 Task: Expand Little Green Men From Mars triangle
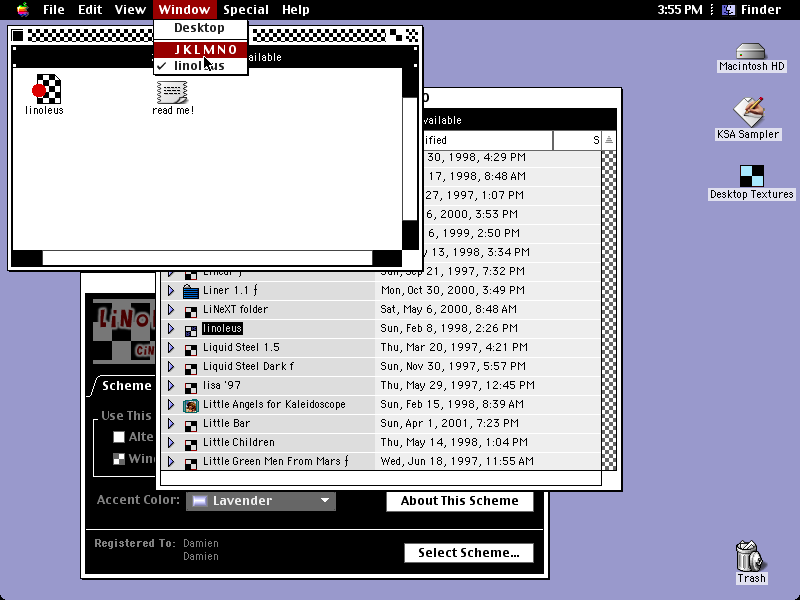pyautogui.click(x=171, y=461)
